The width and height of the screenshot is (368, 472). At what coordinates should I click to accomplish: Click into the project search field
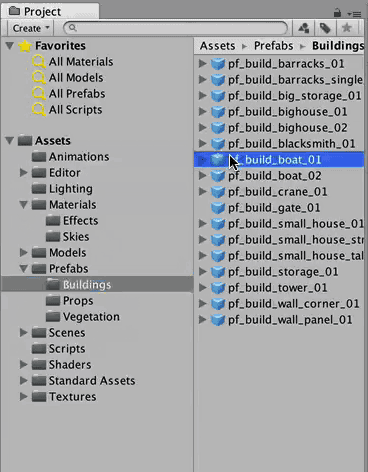(x=176, y=28)
